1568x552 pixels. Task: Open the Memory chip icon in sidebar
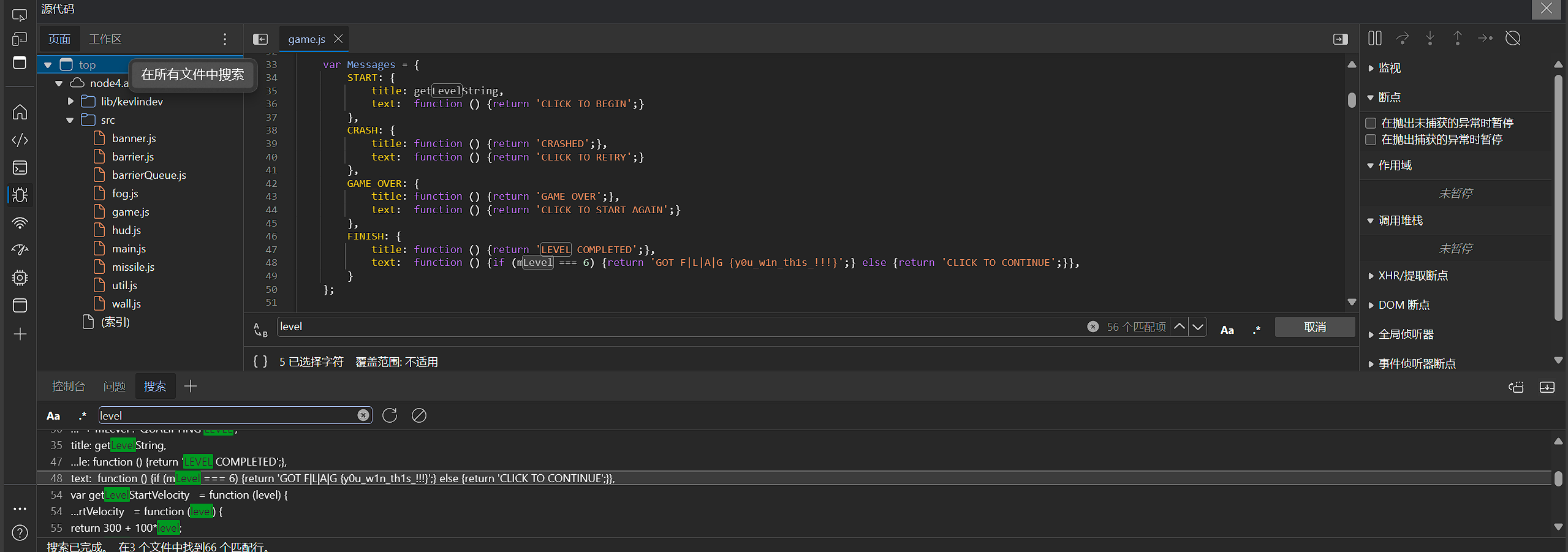[20, 278]
